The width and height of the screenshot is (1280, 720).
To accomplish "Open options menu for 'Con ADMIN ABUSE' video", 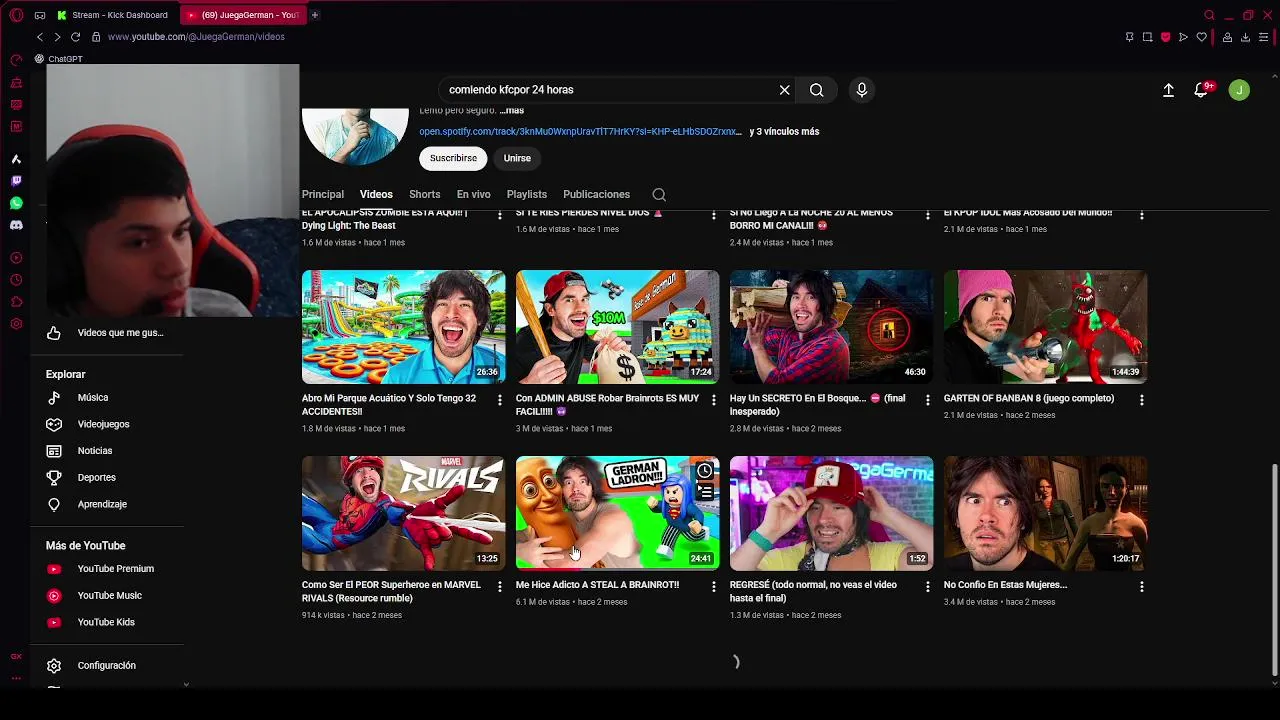I will 713,400.
